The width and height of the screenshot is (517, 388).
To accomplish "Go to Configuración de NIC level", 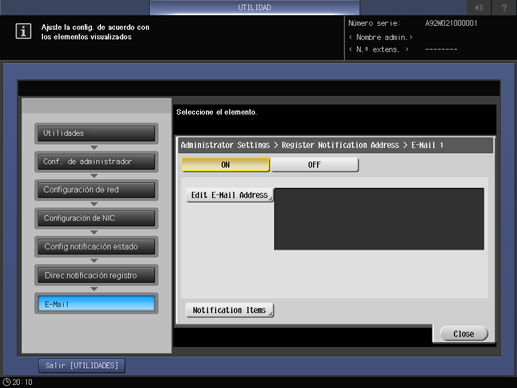I will (x=96, y=218).
